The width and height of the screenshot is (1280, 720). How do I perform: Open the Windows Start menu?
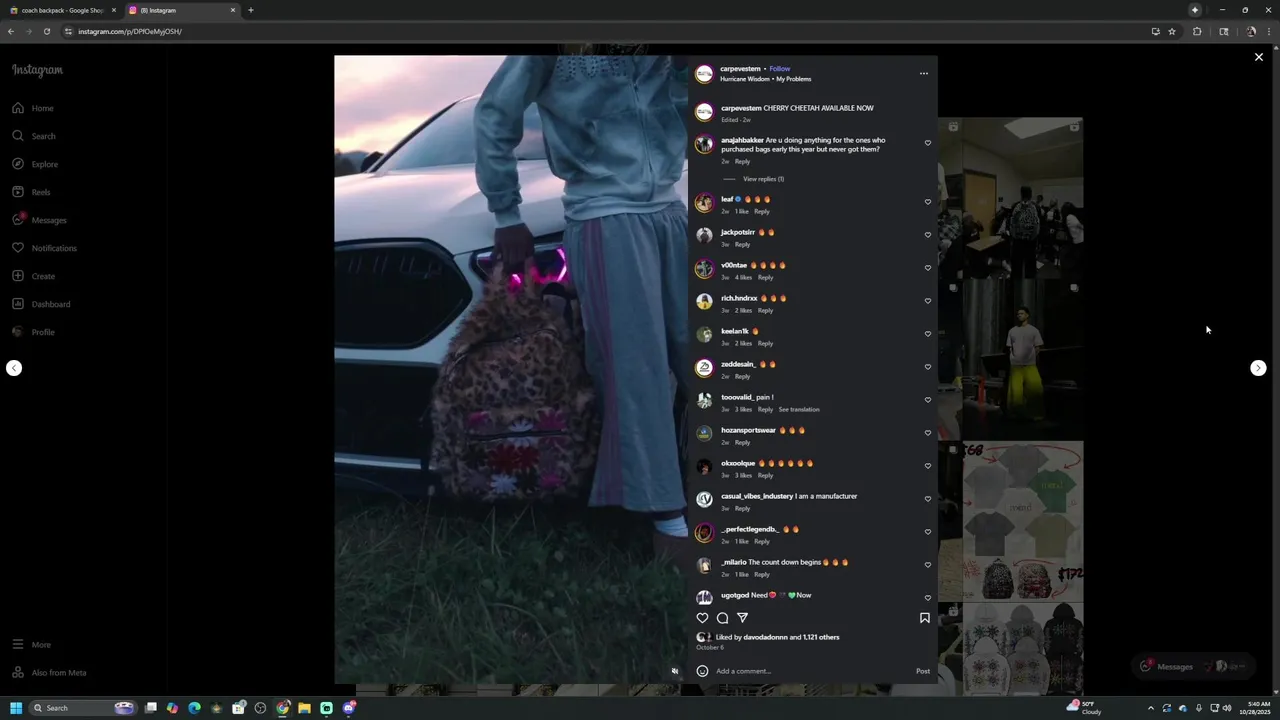click(x=16, y=708)
